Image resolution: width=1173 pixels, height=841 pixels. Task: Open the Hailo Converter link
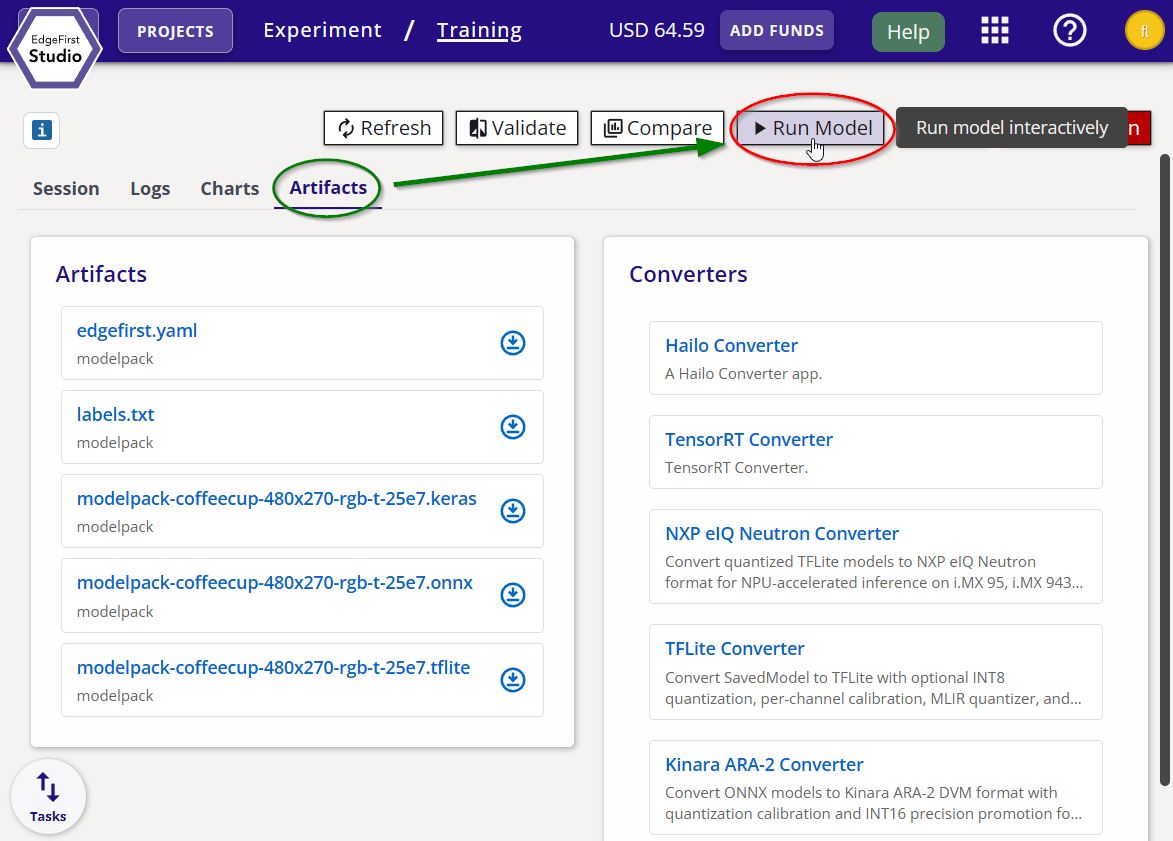point(731,345)
